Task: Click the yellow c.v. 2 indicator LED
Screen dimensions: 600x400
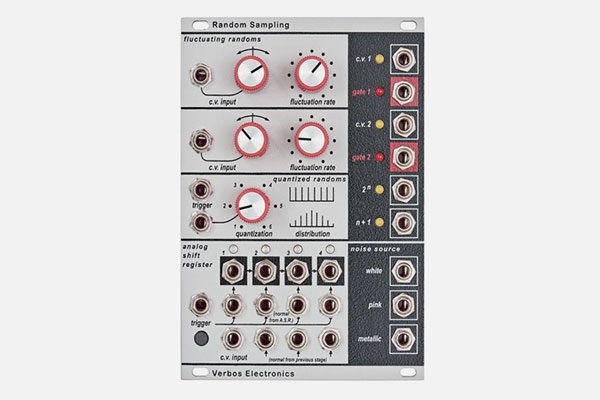Action: [380, 124]
